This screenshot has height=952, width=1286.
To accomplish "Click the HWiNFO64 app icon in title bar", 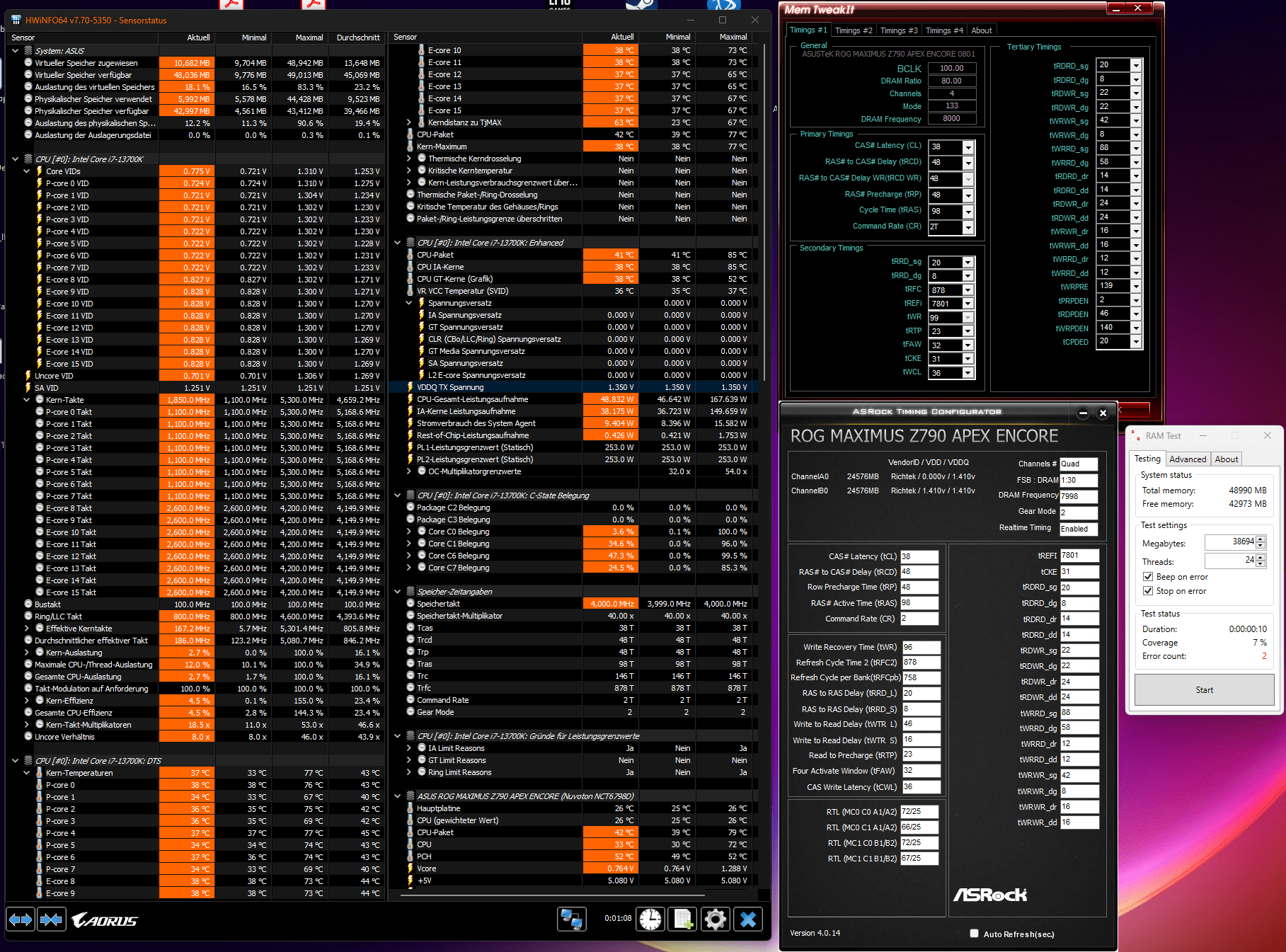I will [x=16, y=20].
